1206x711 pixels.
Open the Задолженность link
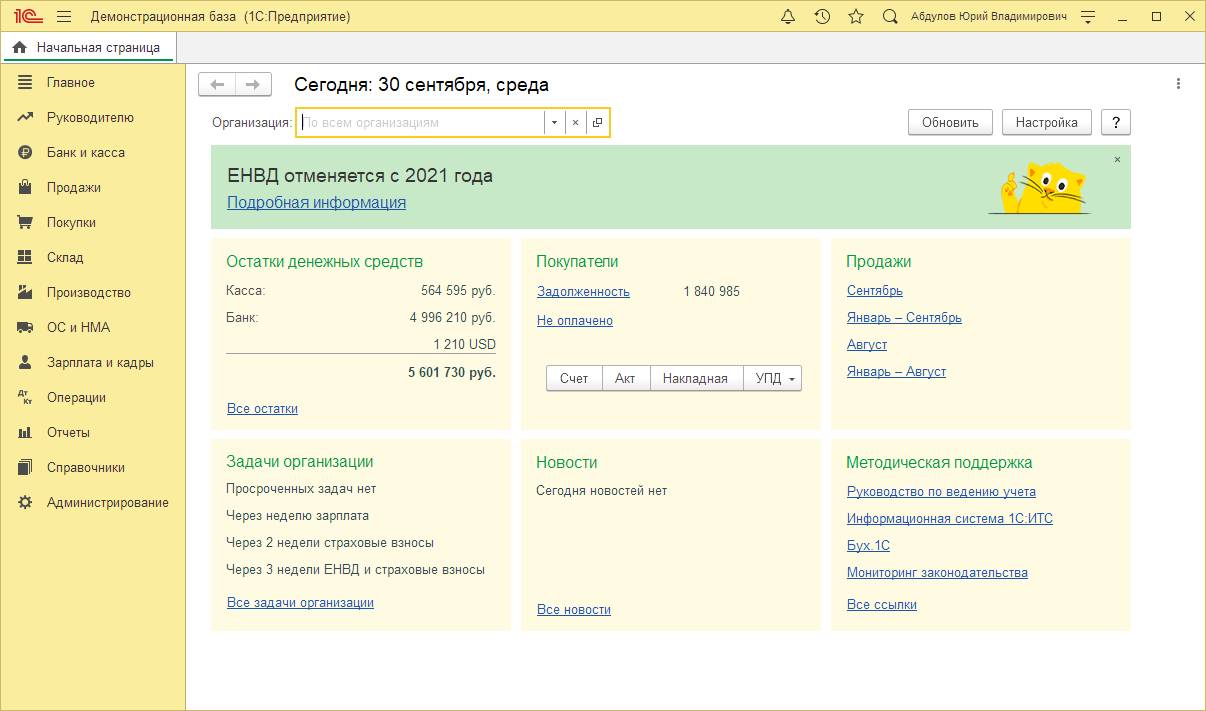coord(583,292)
